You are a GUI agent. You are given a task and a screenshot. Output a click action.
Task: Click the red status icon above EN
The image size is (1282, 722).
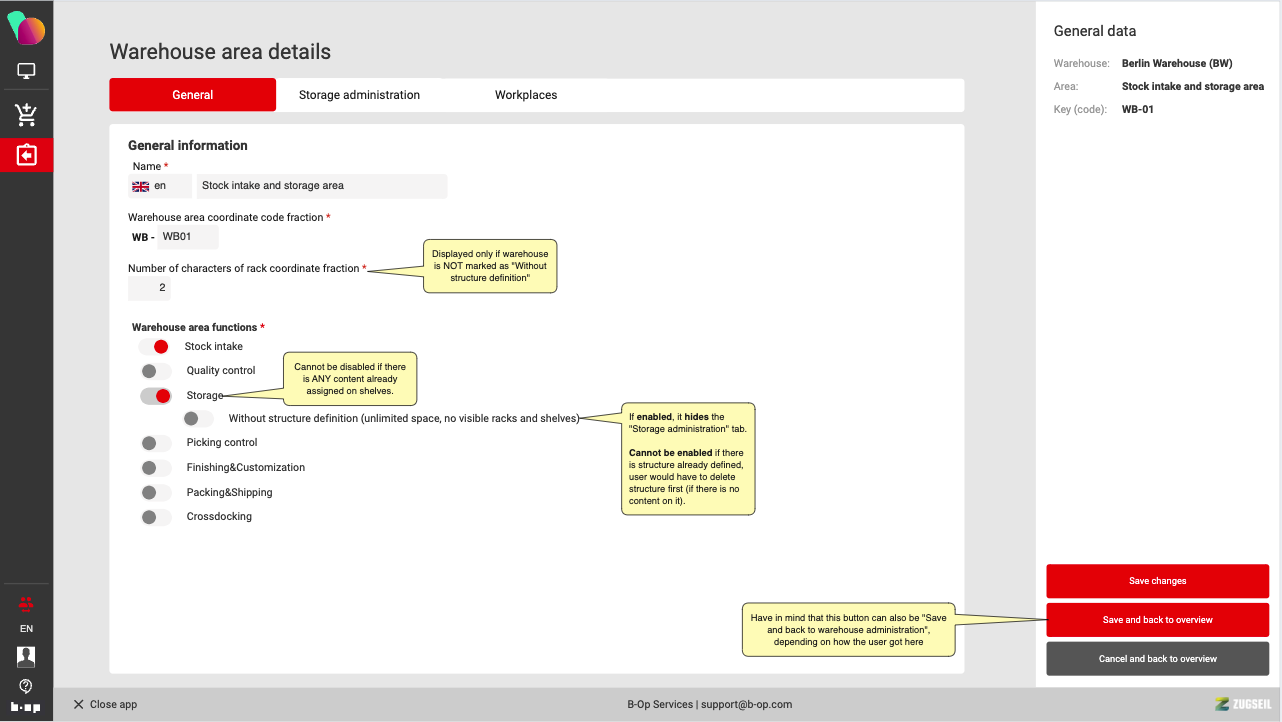click(26, 604)
